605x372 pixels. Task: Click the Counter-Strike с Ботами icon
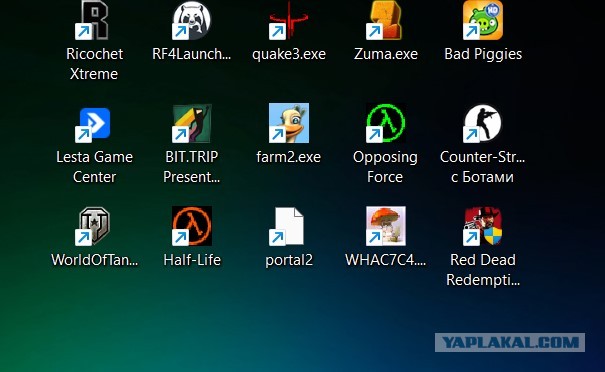coord(483,123)
